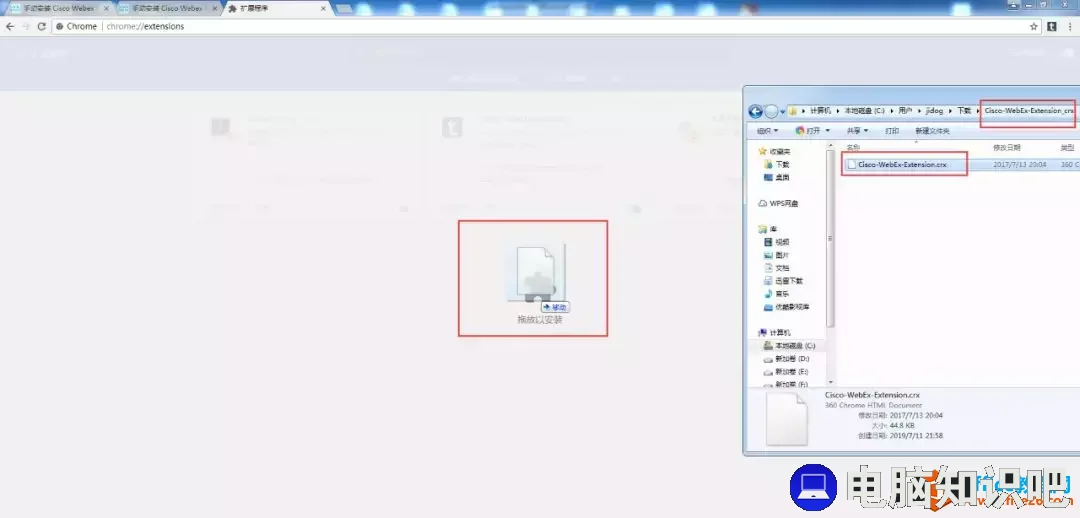The image size is (1080, 518).
Task: Select the 扩展程序 tab
Action: coord(276,8)
